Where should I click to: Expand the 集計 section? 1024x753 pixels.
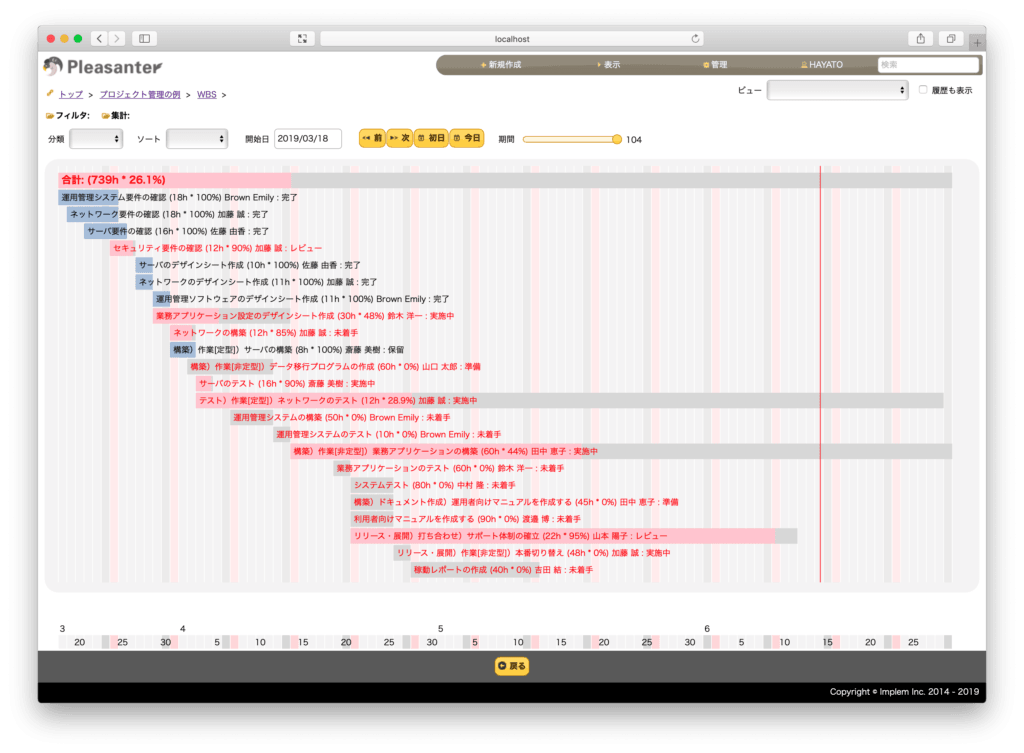pos(116,116)
